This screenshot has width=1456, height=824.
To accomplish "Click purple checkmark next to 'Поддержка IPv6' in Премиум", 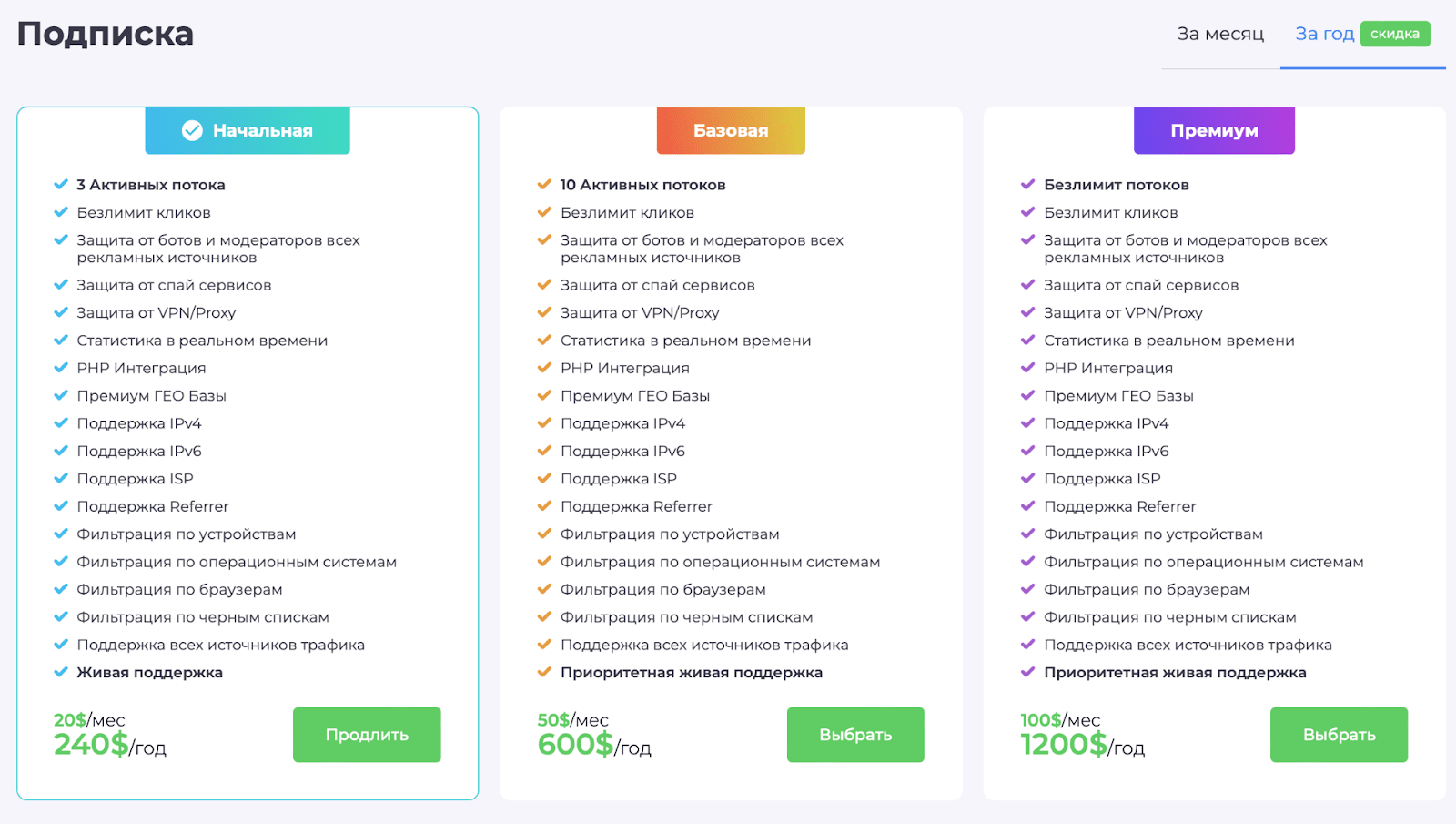I will pyautogui.click(x=1028, y=451).
